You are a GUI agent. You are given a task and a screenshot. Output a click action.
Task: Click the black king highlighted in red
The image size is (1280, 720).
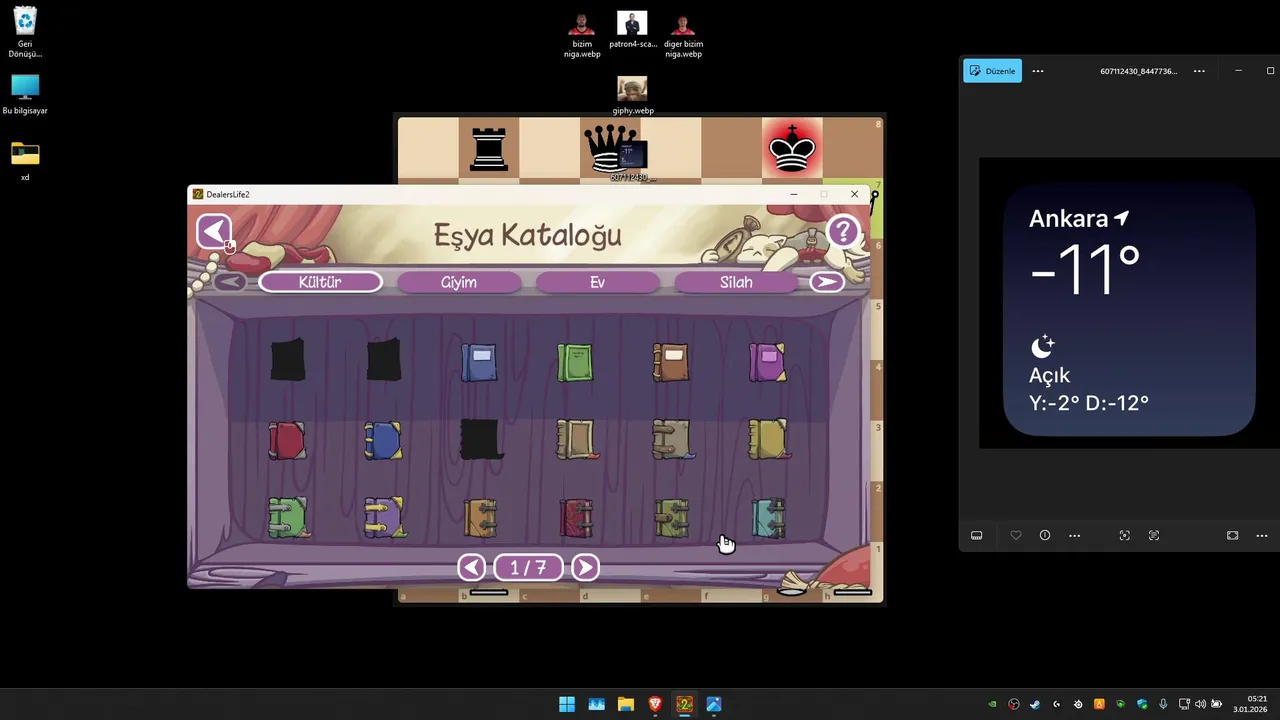point(791,149)
